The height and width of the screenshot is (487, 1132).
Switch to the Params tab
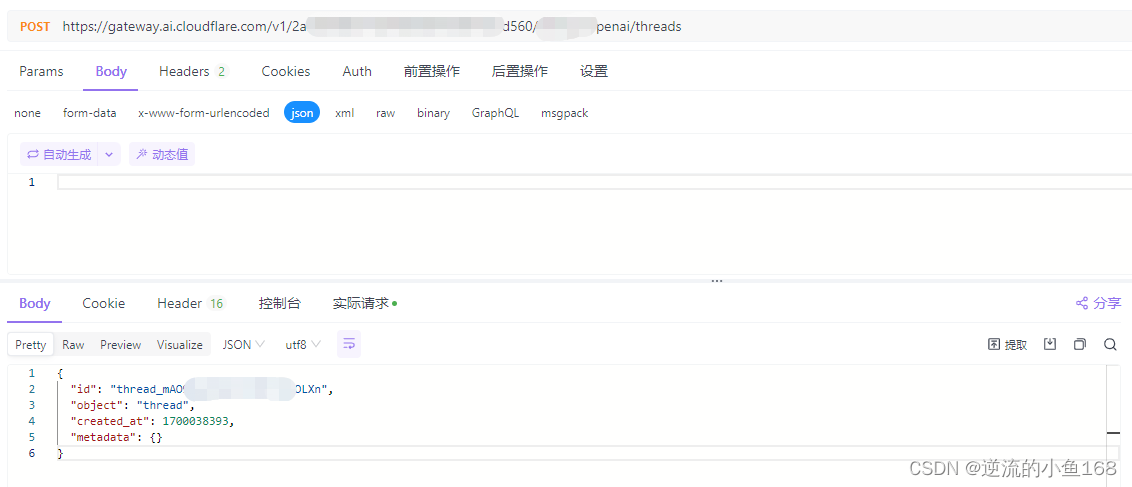(x=41, y=71)
